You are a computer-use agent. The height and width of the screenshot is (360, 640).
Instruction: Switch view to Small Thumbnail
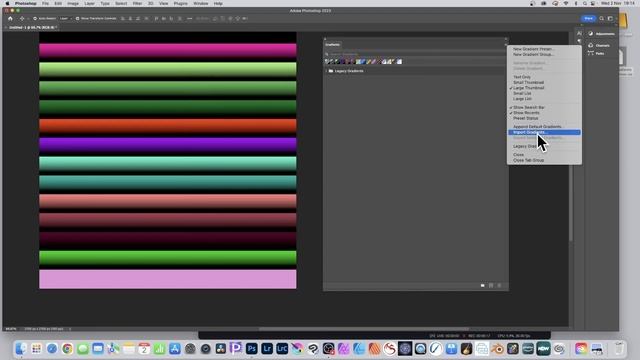pos(529,82)
